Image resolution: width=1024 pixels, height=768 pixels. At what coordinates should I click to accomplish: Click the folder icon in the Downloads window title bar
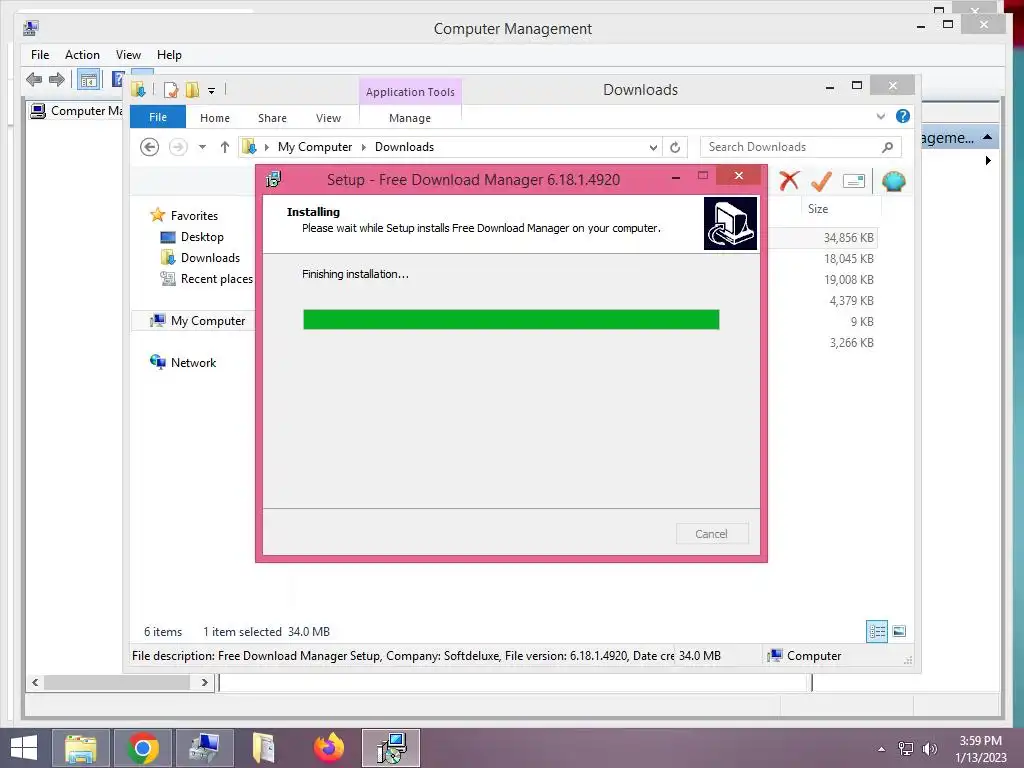tap(138, 89)
